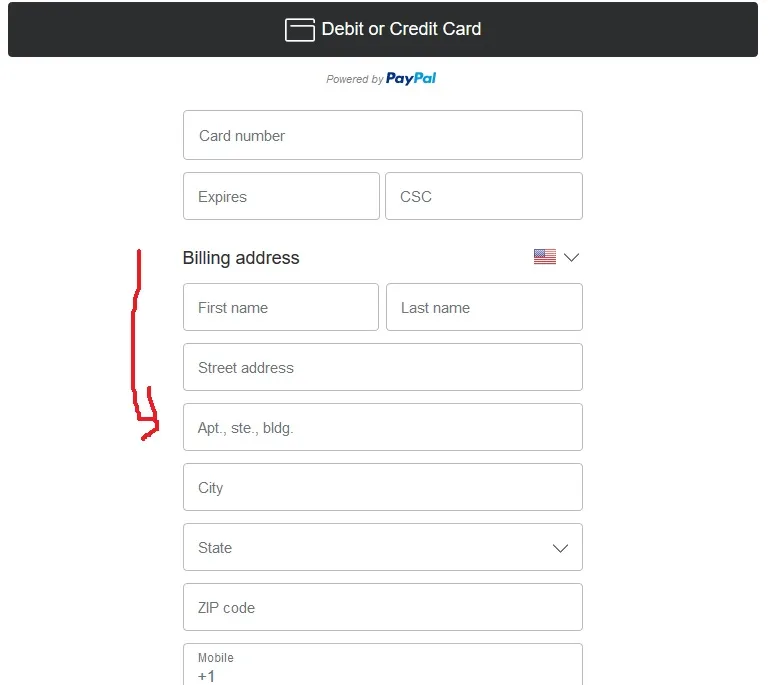The height and width of the screenshot is (685, 769).
Task: Expand the country selector chevron
Action: (571, 257)
